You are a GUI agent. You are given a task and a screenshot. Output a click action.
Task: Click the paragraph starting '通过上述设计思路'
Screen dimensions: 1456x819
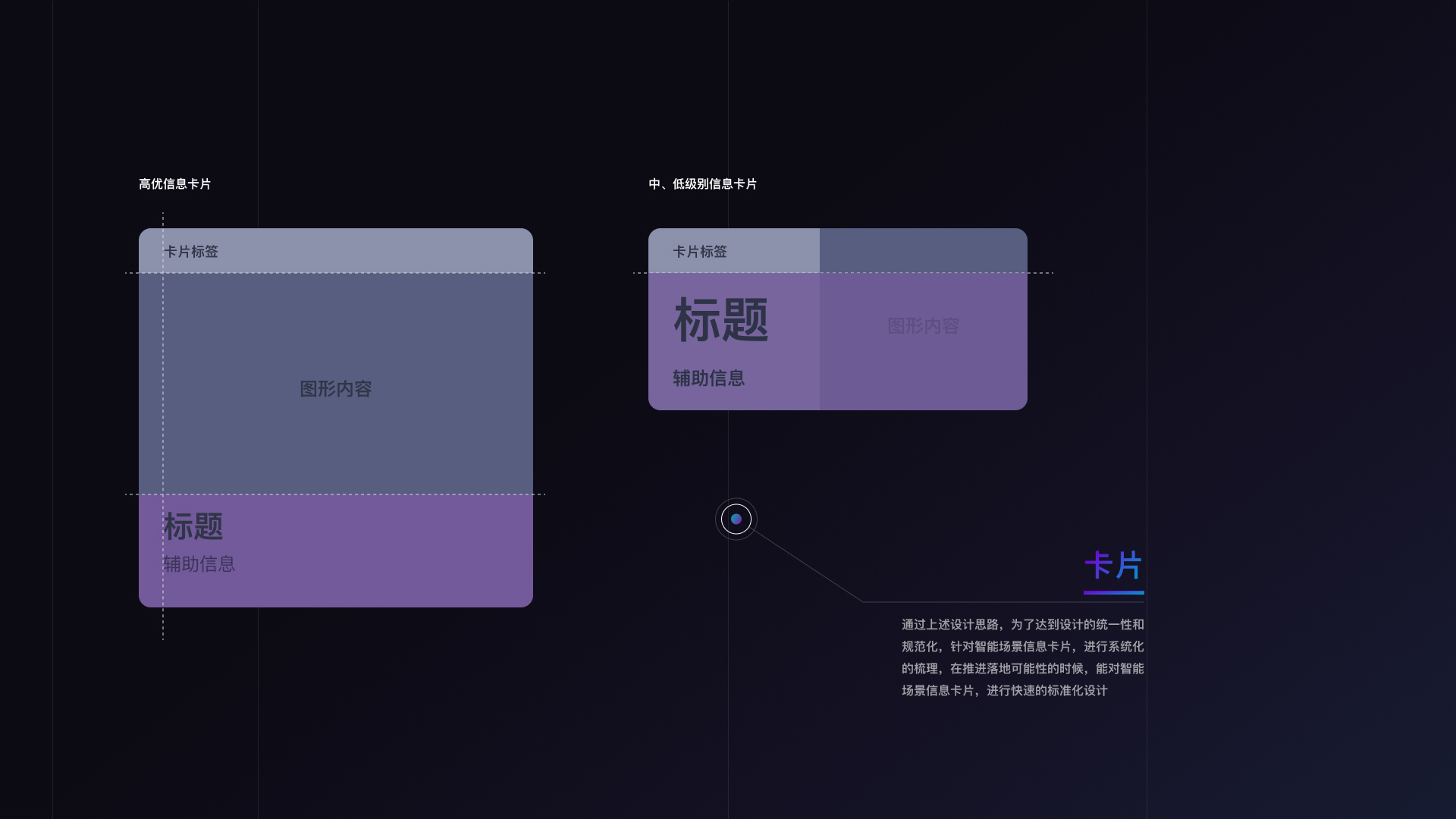1022,657
